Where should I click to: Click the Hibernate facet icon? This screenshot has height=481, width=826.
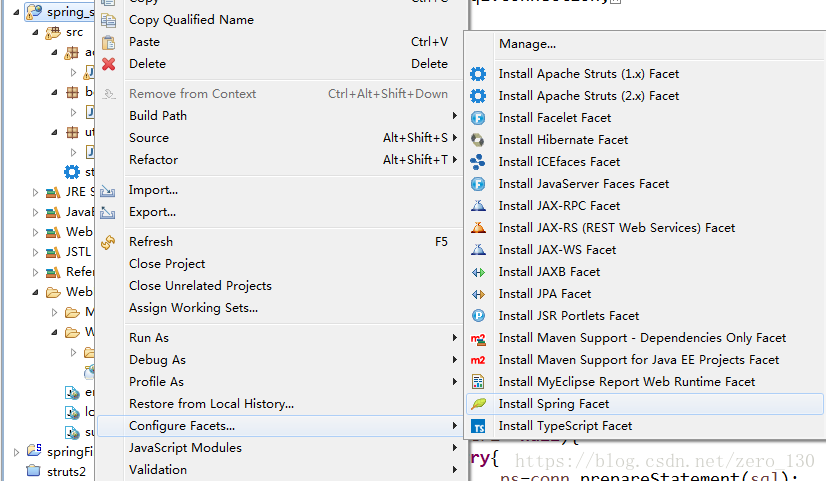[x=478, y=140]
